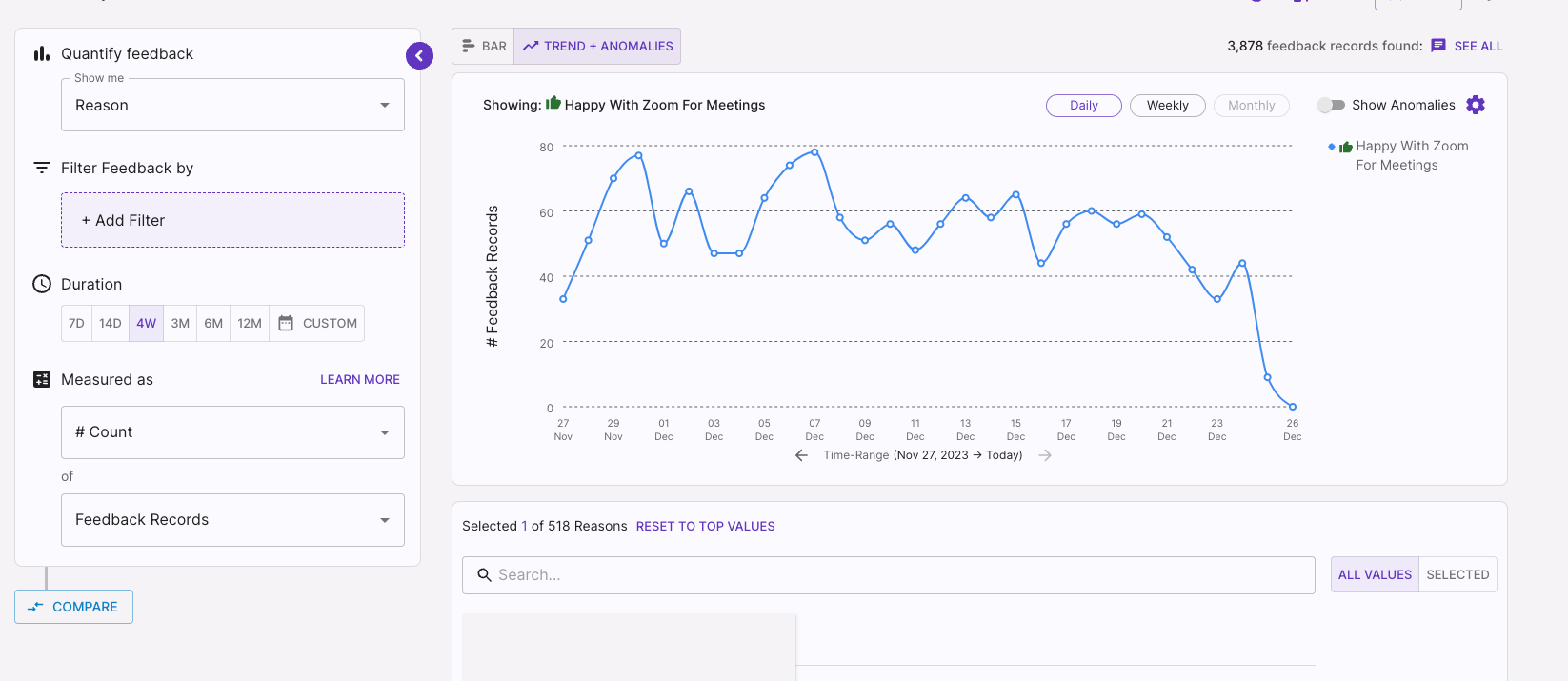Click the Quantify feedback bar chart icon

(x=42, y=54)
